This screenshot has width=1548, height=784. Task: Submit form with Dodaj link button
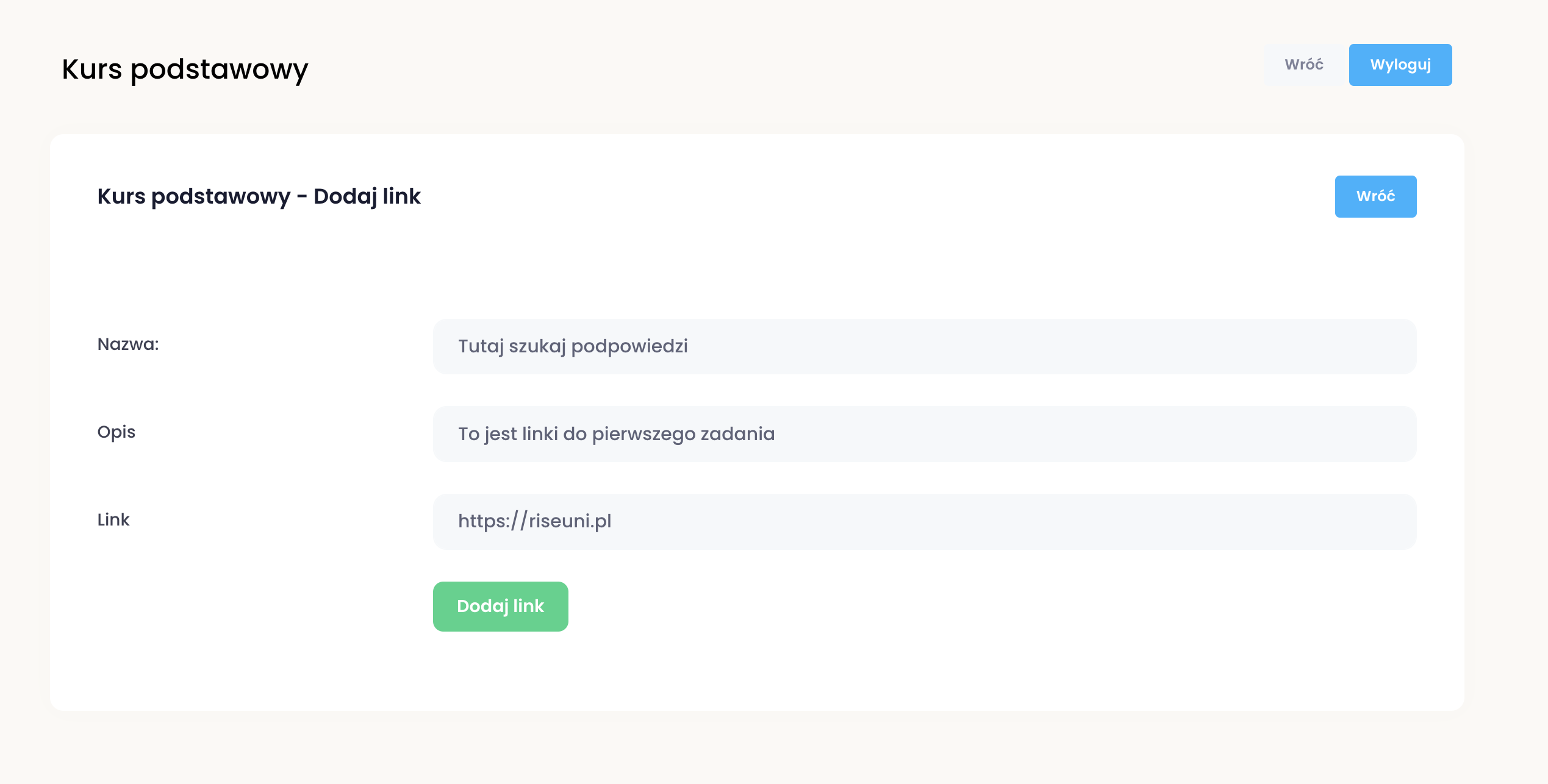click(x=500, y=606)
